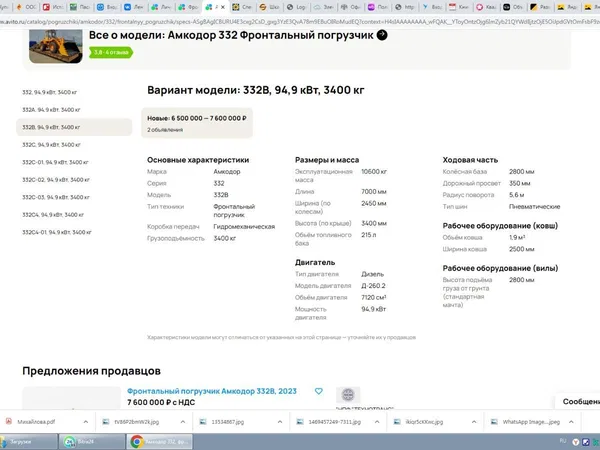Switch to the Объ browser tab
The height and width of the screenshot is (450, 600).
513,7
